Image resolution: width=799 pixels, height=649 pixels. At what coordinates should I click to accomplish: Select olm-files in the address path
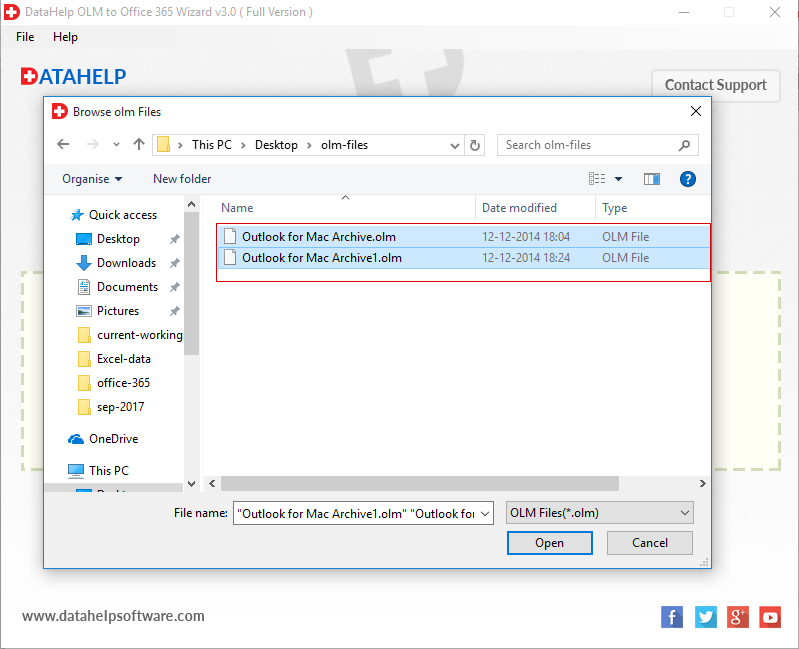(344, 145)
